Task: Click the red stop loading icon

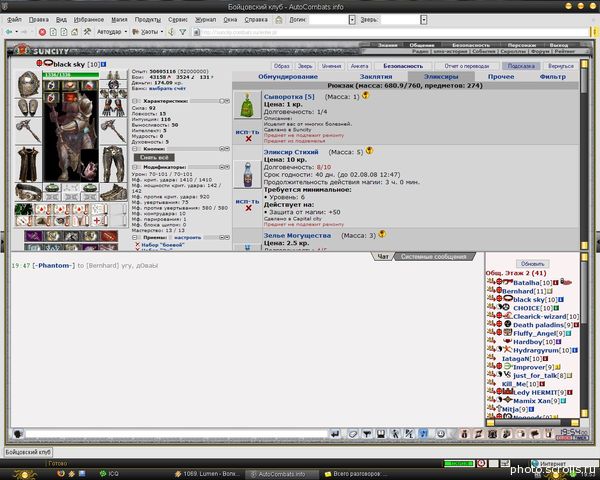Action: coord(42,32)
